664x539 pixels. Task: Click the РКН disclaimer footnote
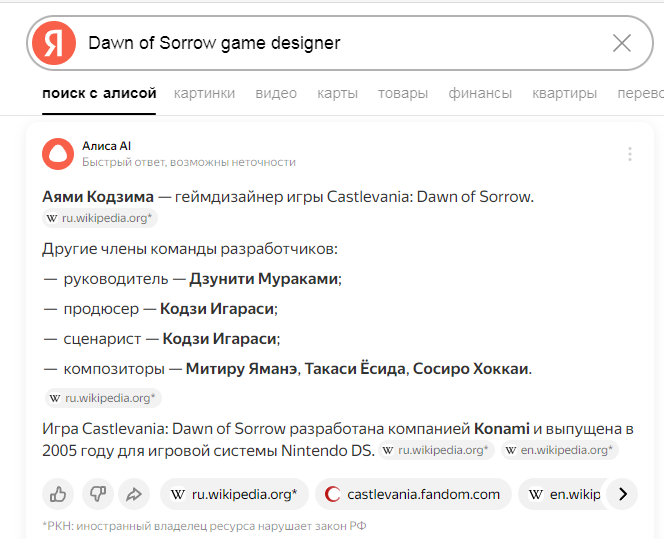click(x=204, y=526)
